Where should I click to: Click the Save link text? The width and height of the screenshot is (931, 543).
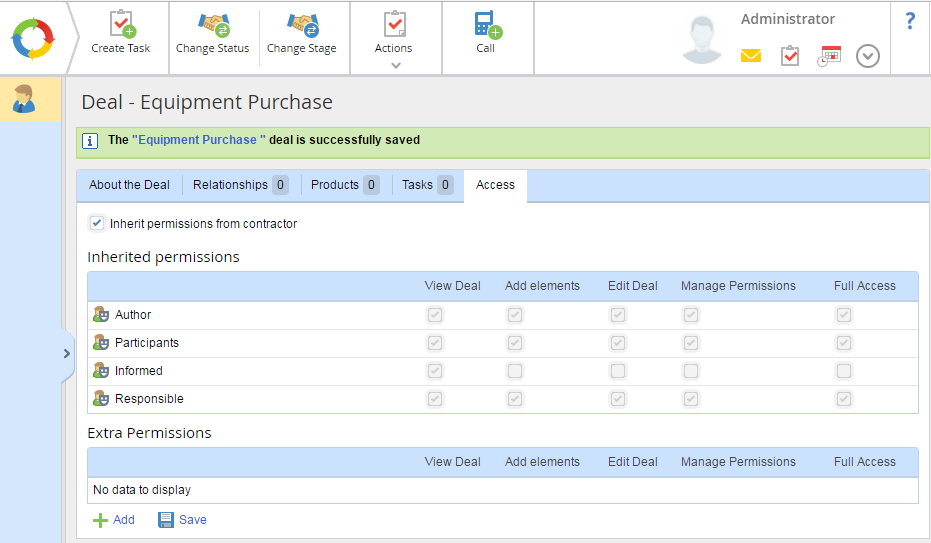click(193, 520)
